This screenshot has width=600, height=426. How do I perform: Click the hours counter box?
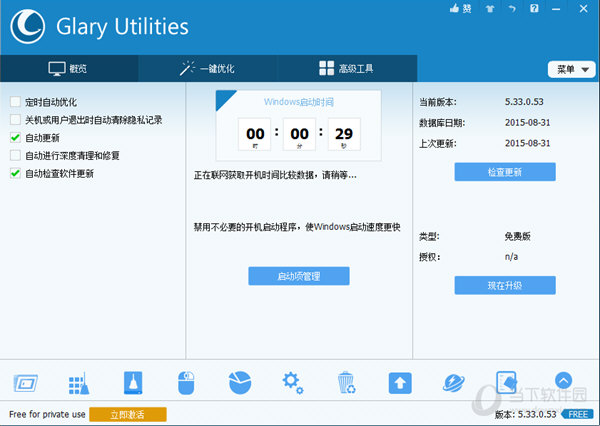tap(254, 134)
